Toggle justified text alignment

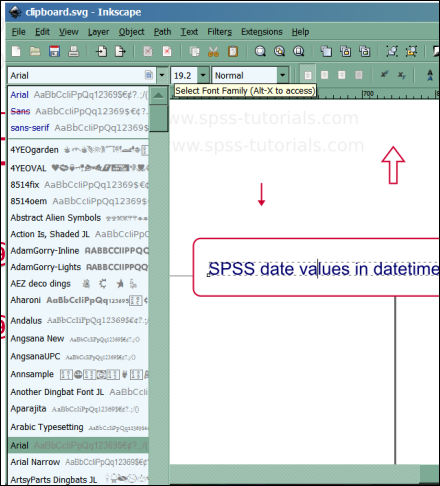(x=358, y=75)
